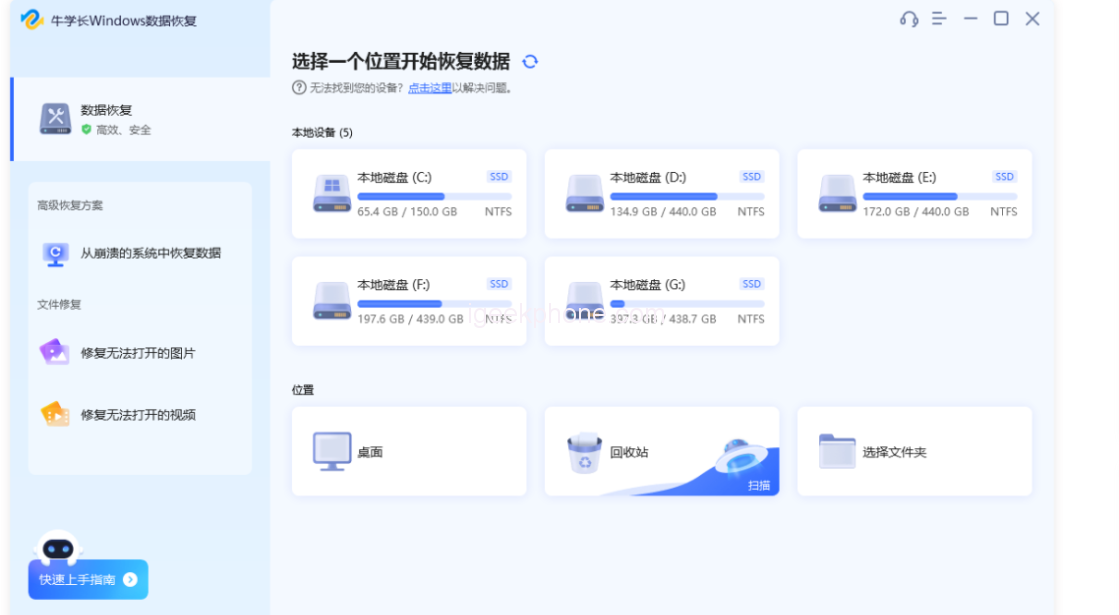Open the hamburger menu in title bar
This screenshot has height=615, width=1119.
pyautogui.click(x=939, y=19)
